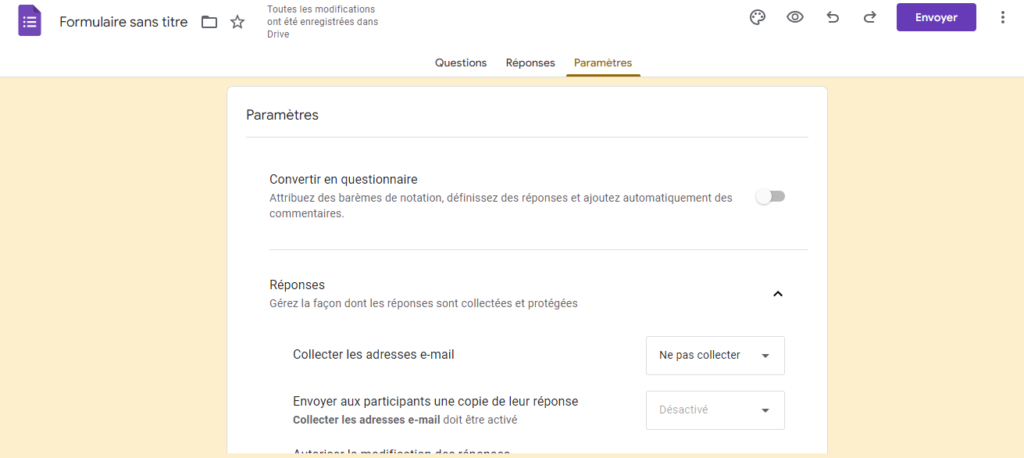Open the Ne pas collecter dropdown
This screenshot has height=458, width=1024.
(715, 355)
